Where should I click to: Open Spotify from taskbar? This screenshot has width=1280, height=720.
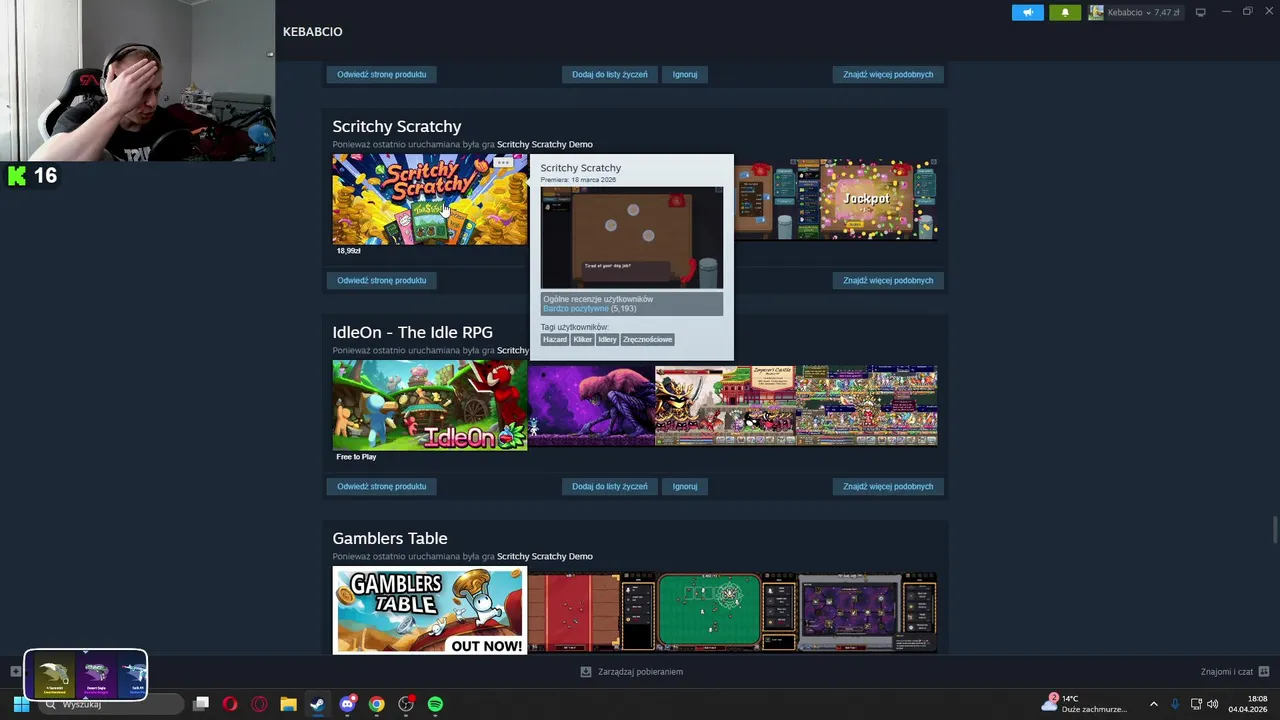pos(435,704)
